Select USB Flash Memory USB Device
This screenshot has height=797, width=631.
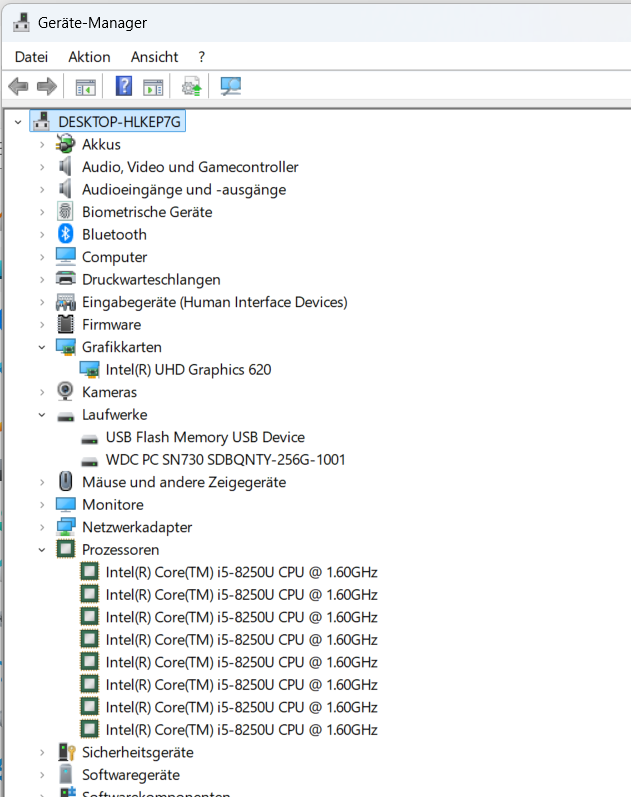pos(205,437)
